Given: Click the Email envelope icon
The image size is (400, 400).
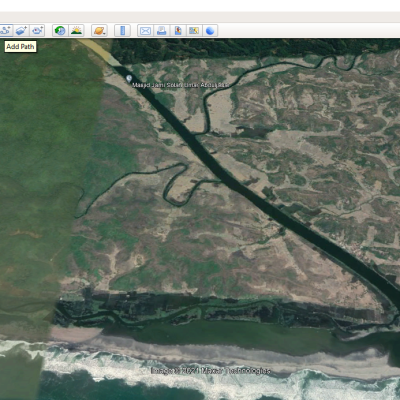Looking at the screenshot, I should tap(145, 31).
